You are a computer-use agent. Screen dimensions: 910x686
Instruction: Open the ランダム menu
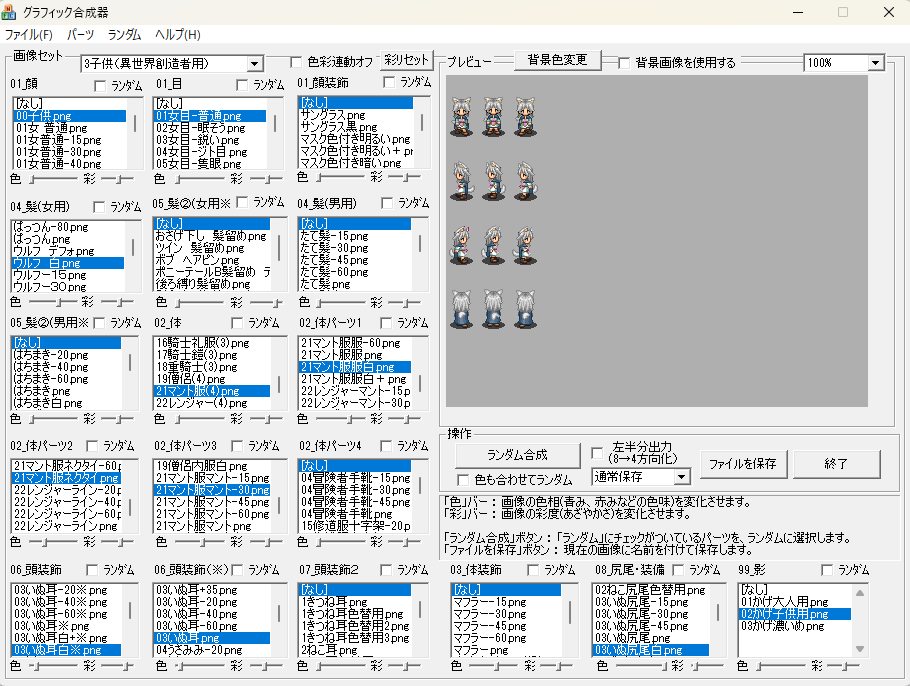pos(124,34)
